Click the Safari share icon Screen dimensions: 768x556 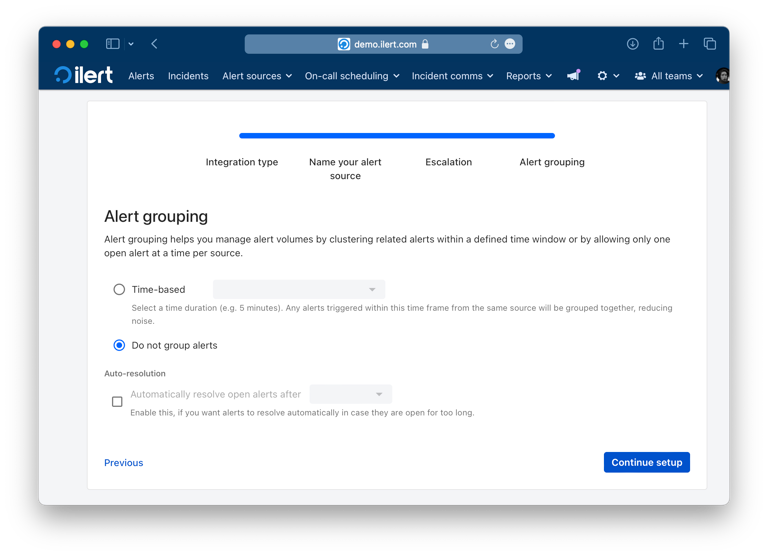point(658,44)
